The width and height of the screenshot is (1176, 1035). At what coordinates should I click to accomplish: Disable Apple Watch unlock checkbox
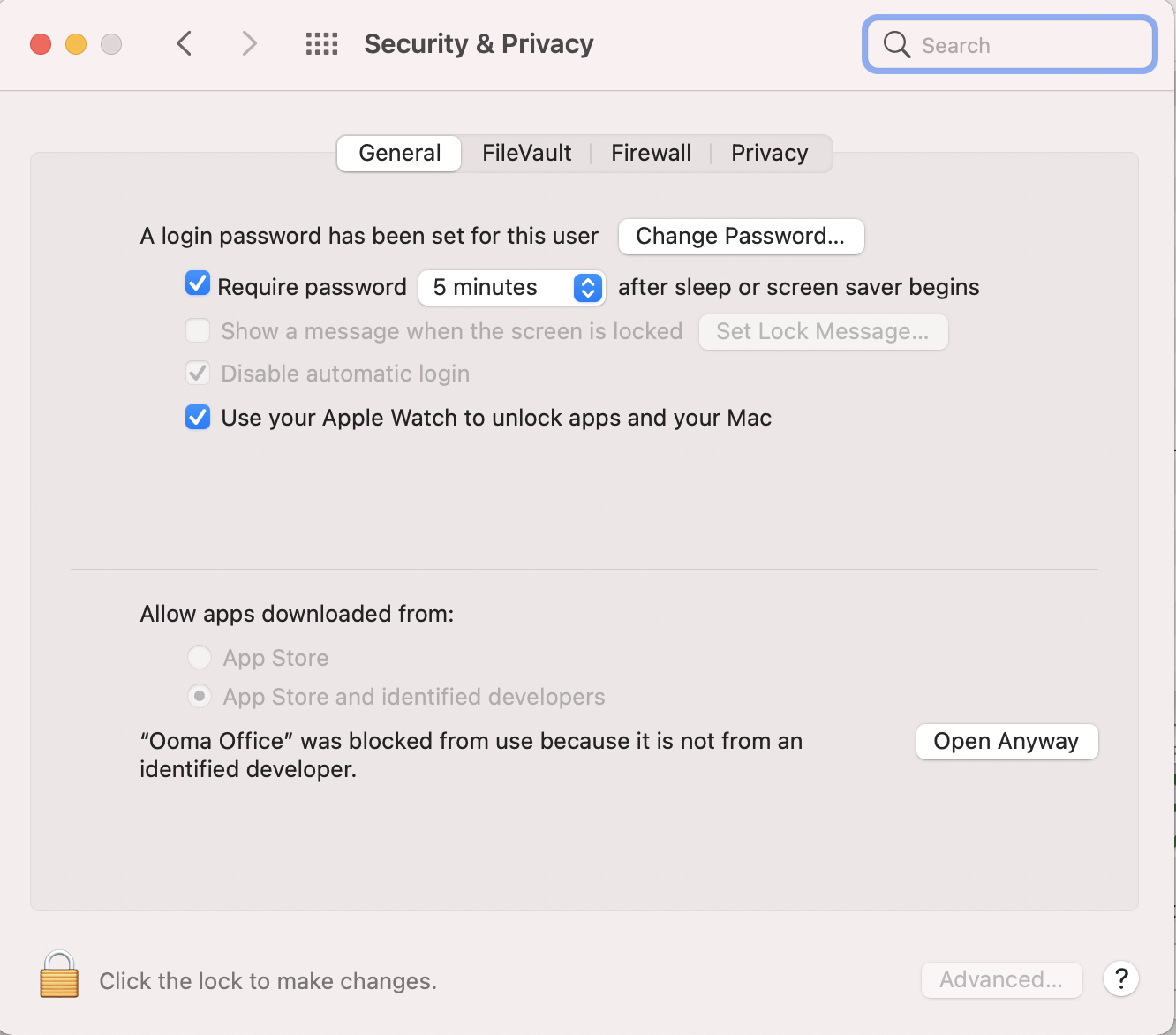click(198, 417)
